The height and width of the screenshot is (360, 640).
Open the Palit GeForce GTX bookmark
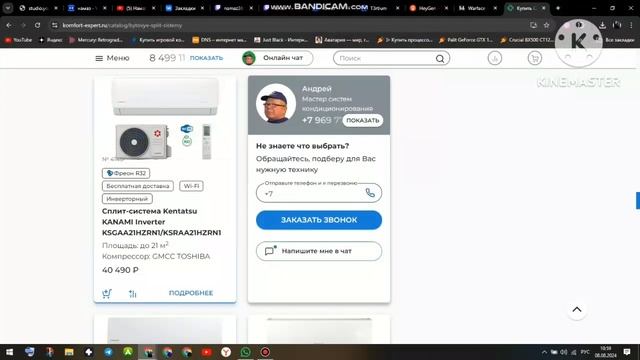click(x=466, y=40)
